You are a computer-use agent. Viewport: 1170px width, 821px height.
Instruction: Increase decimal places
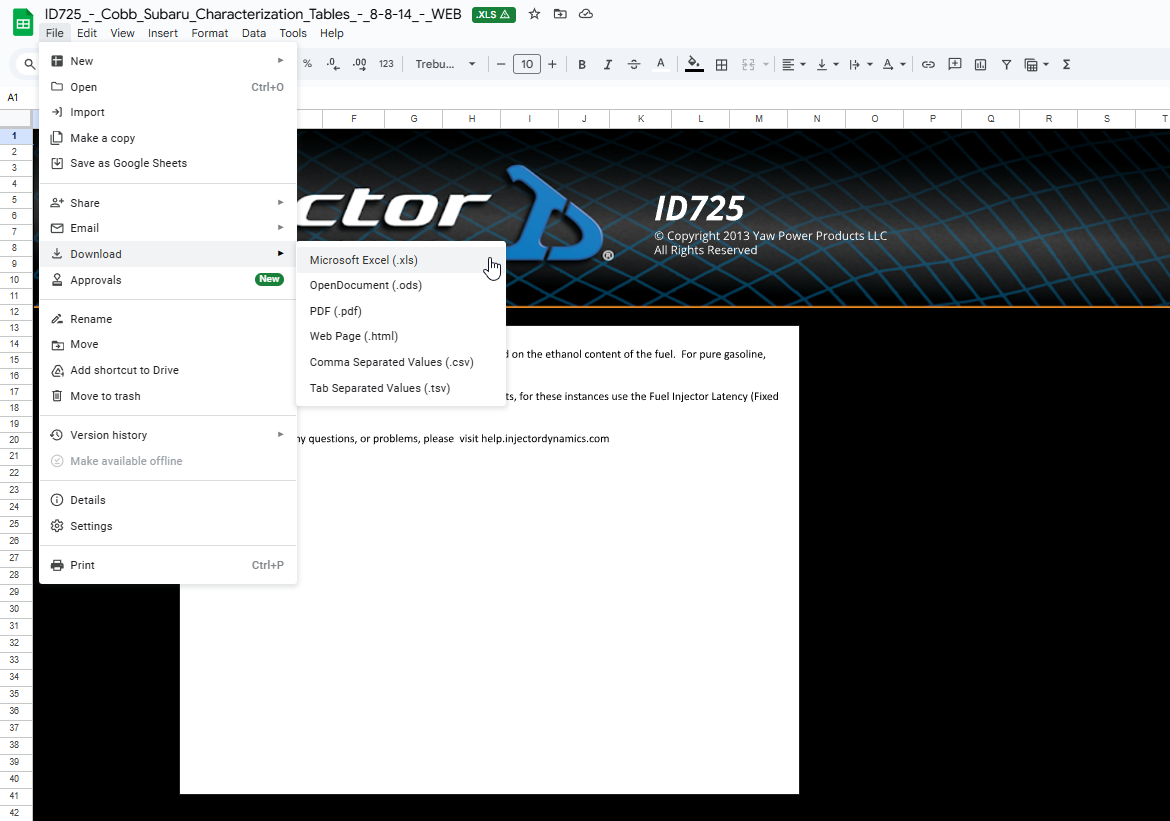(359, 64)
